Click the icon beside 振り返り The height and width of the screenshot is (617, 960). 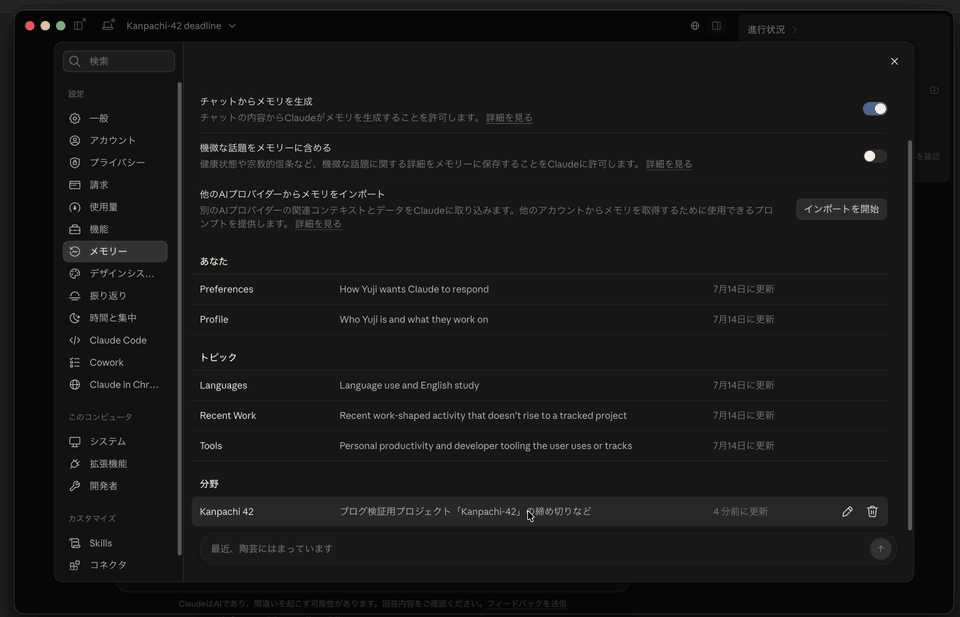point(75,296)
